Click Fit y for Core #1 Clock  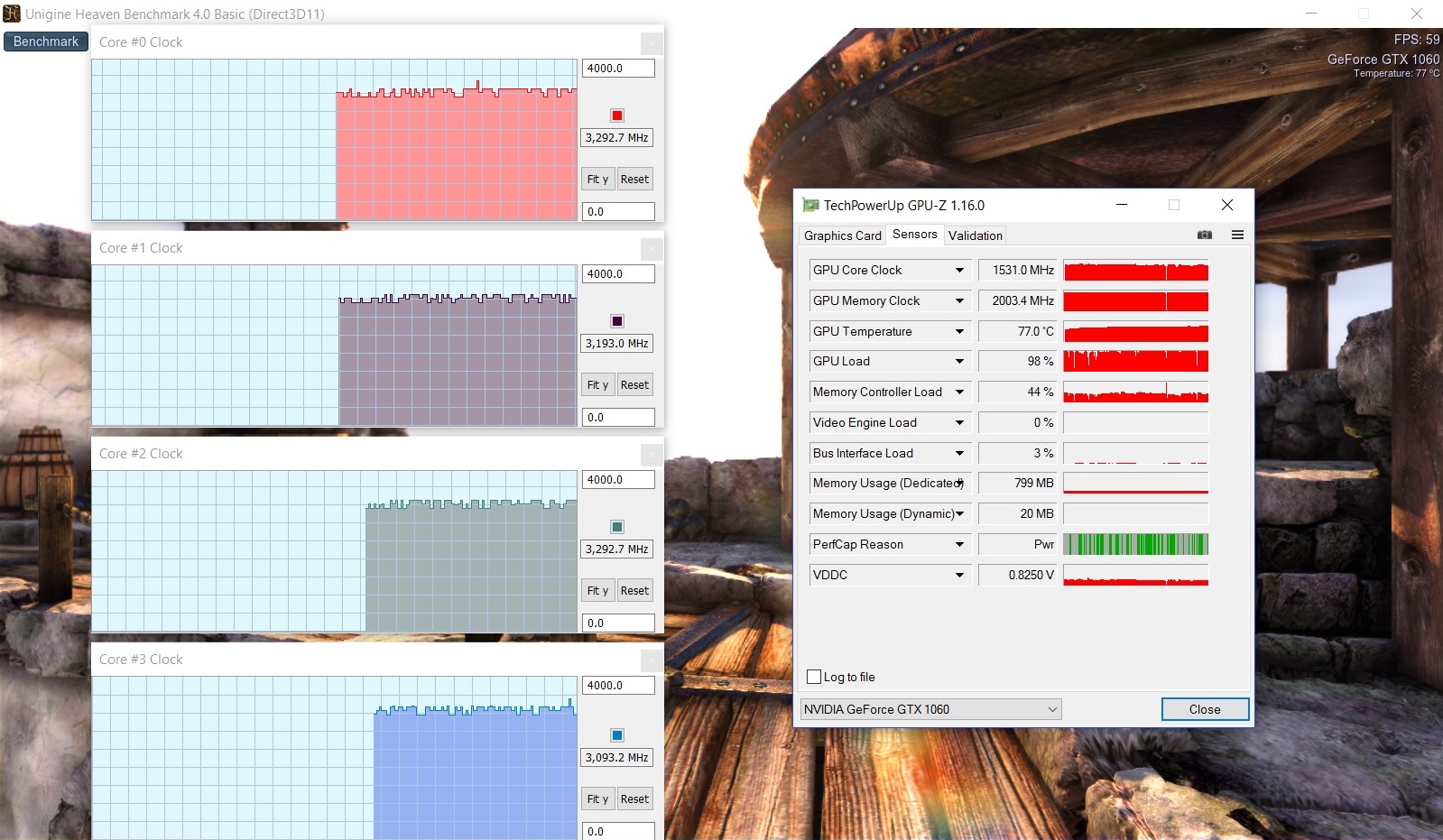click(597, 385)
